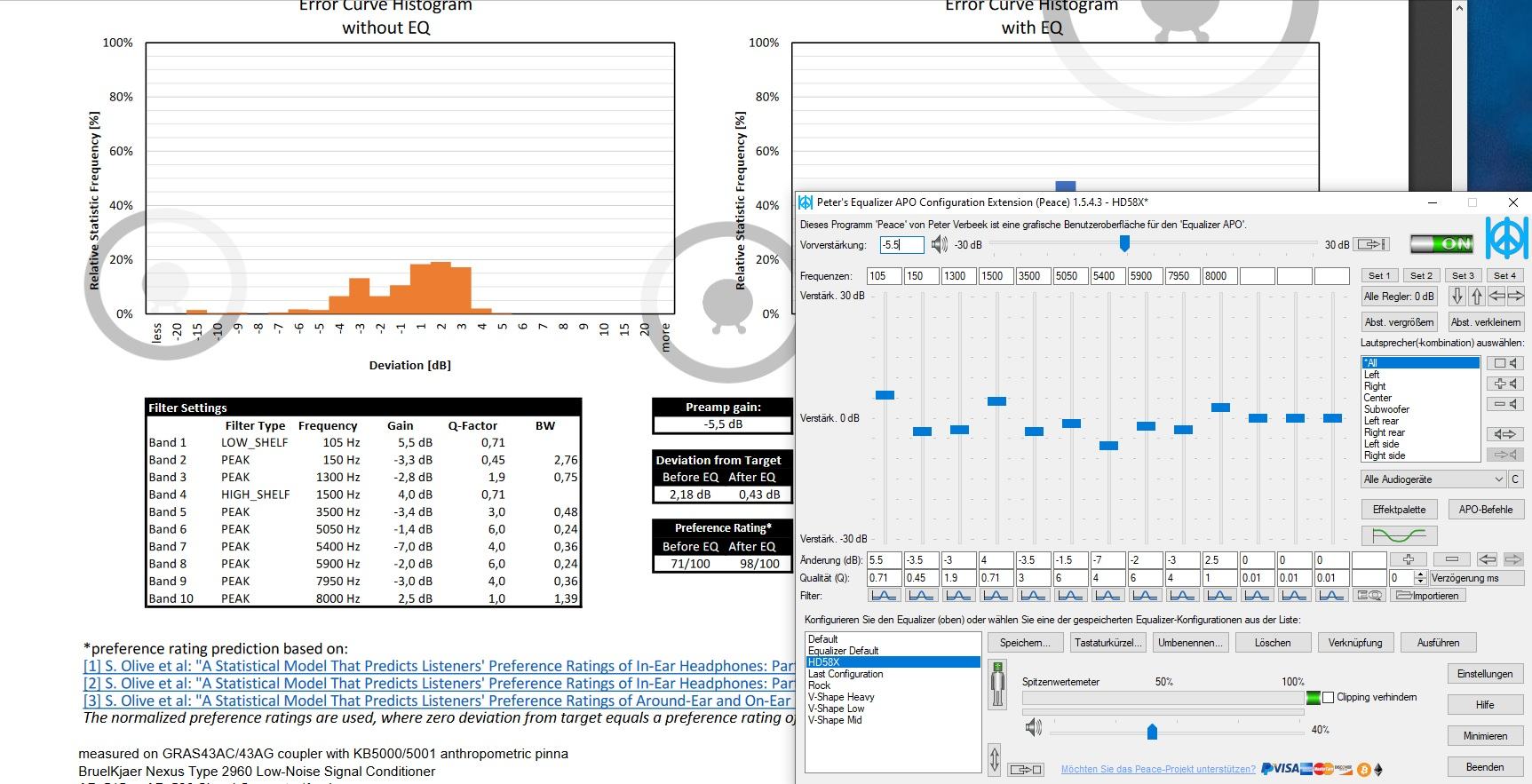Click the plus button to add band
Screen dimensions: 1532x784
[x=1408, y=559]
